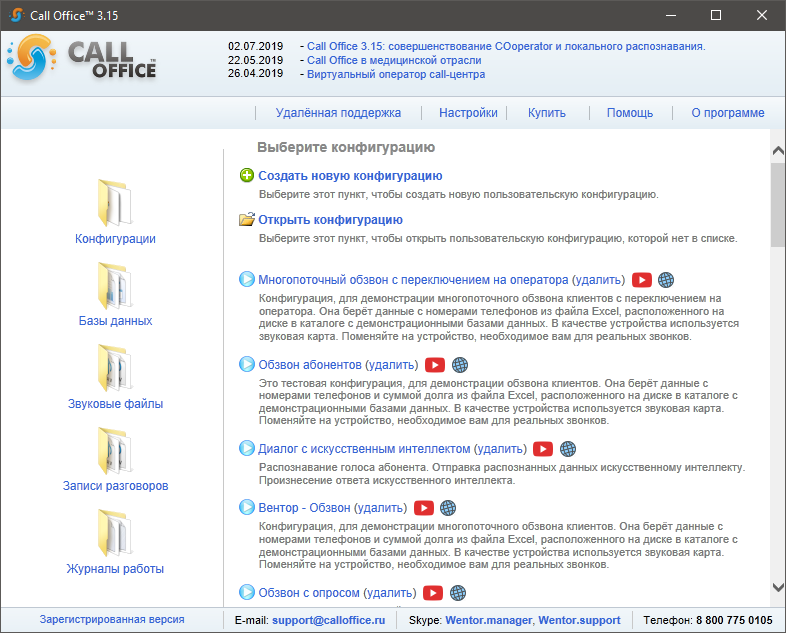
Task: Open the Настройки menu
Action: (x=468, y=113)
